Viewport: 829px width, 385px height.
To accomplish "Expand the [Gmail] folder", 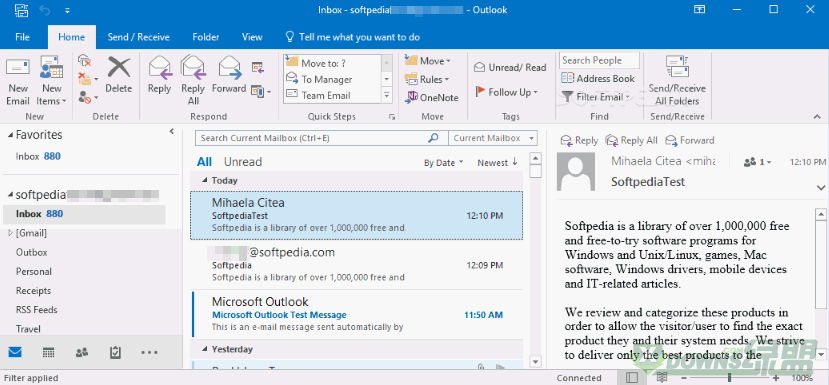I will click(10, 233).
